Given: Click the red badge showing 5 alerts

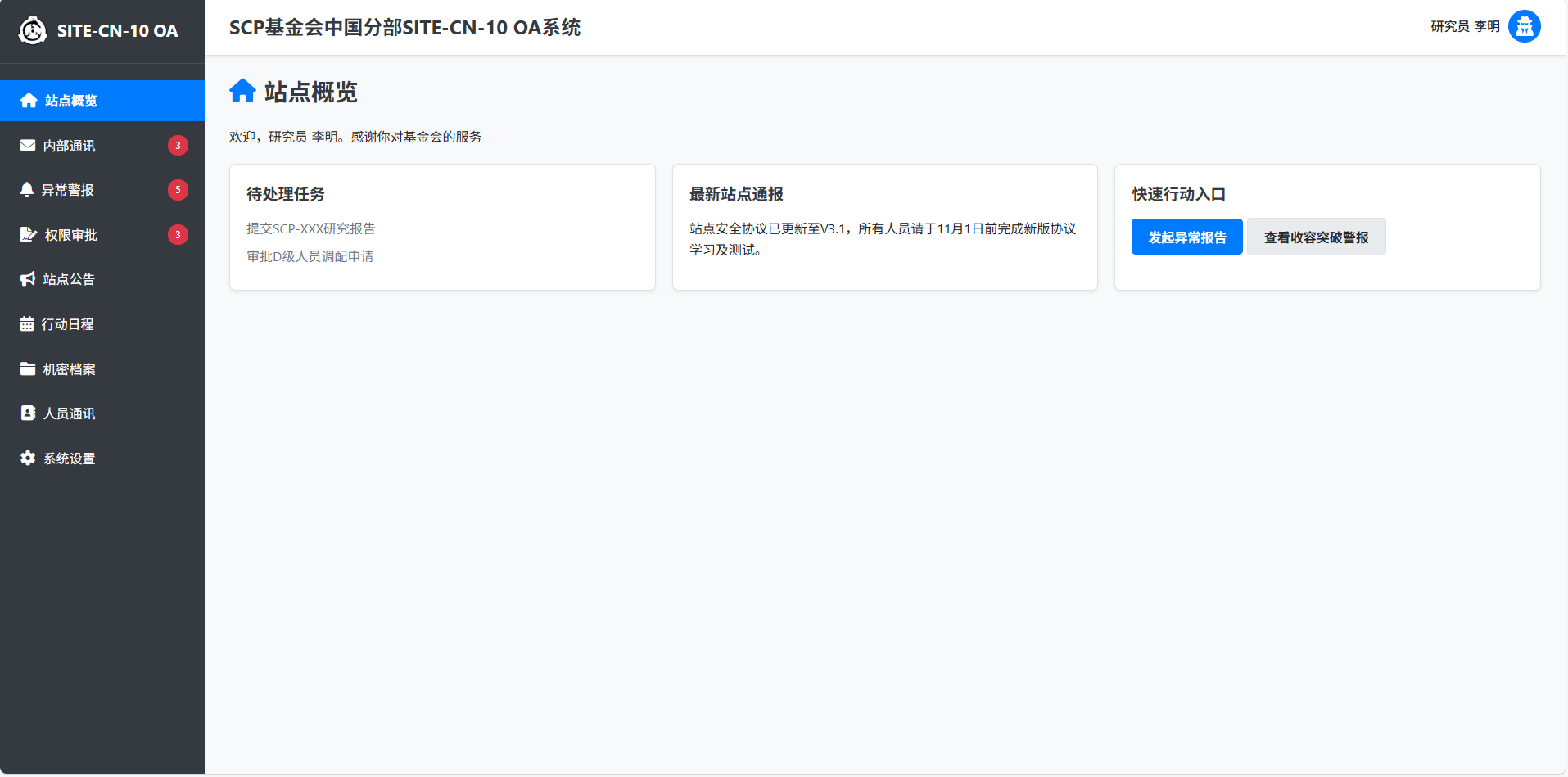Looking at the screenshot, I should (x=178, y=190).
